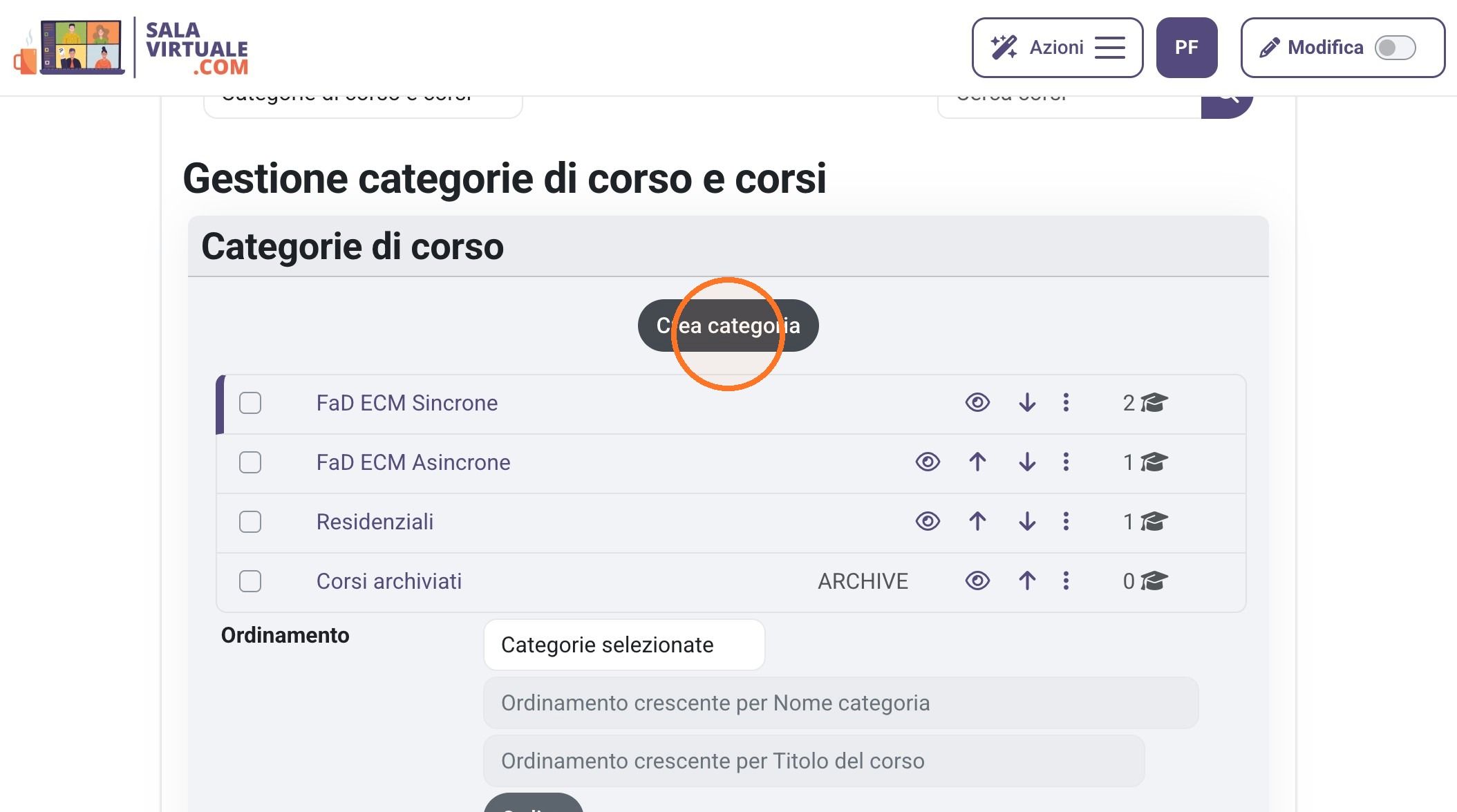Check the Residenziali category checkbox
The width and height of the screenshot is (1457, 812).
coord(250,522)
